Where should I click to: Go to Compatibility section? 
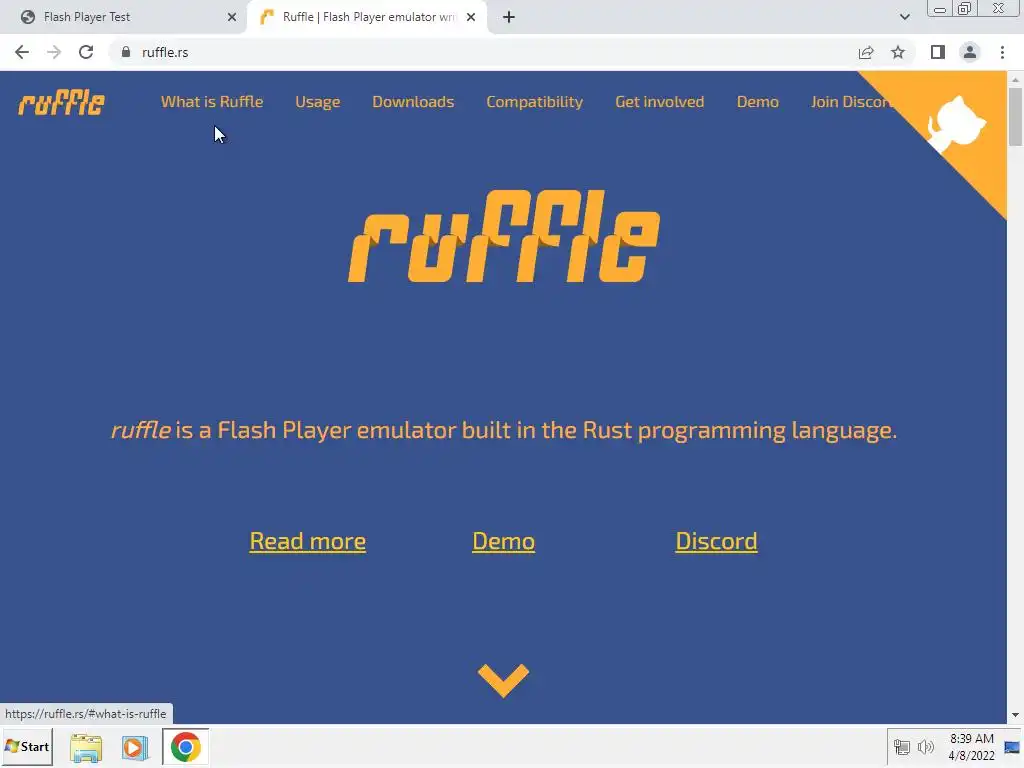(x=534, y=102)
